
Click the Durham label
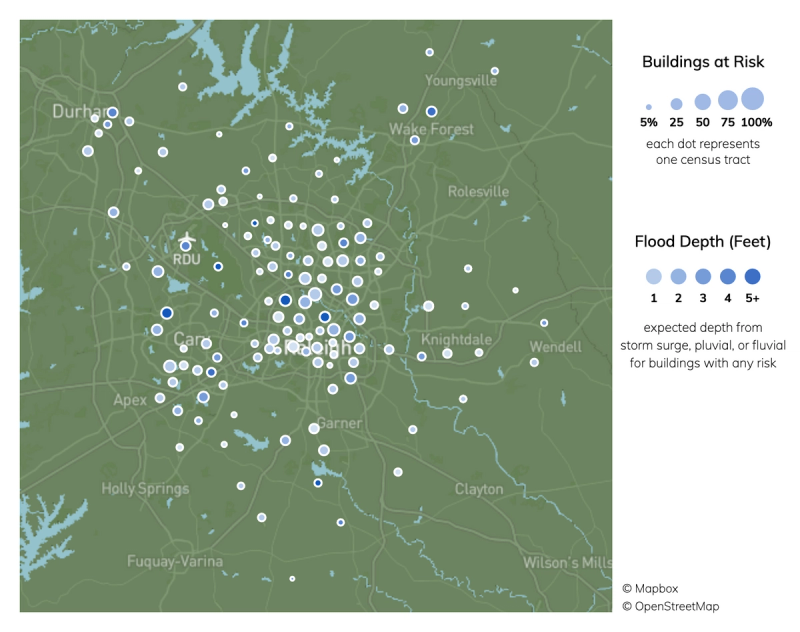pyautogui.click(x=82, y=110)
